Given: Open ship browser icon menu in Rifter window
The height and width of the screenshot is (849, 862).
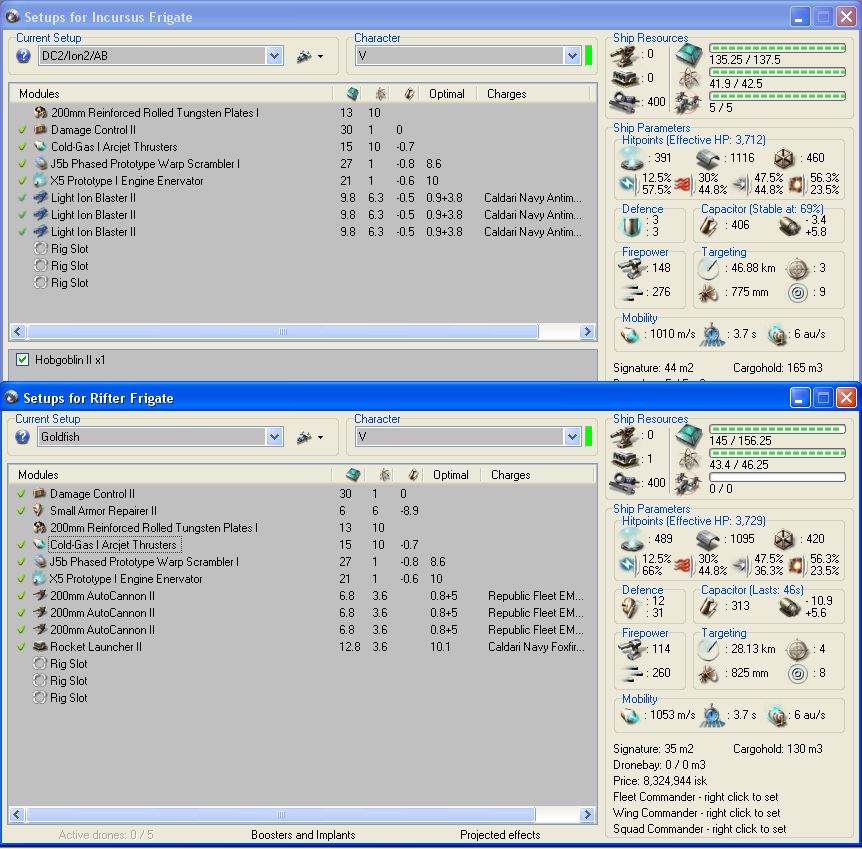Looking at the screenshot, I should click(x=310, y=437).
